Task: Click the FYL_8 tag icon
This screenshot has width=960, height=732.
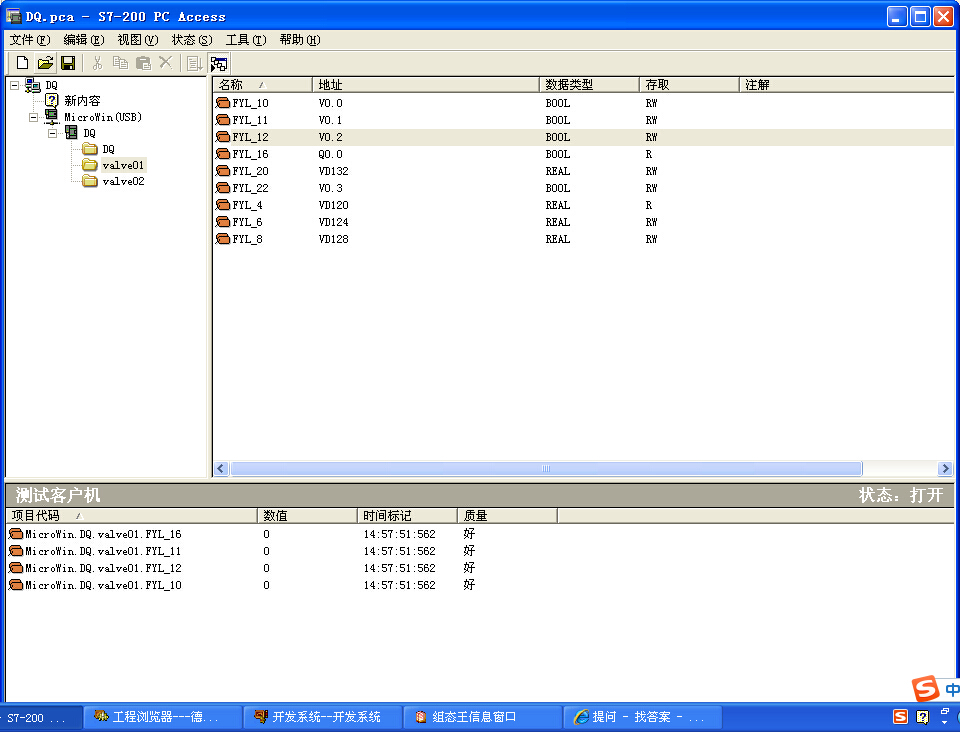Action: click(x=223, y=239)
